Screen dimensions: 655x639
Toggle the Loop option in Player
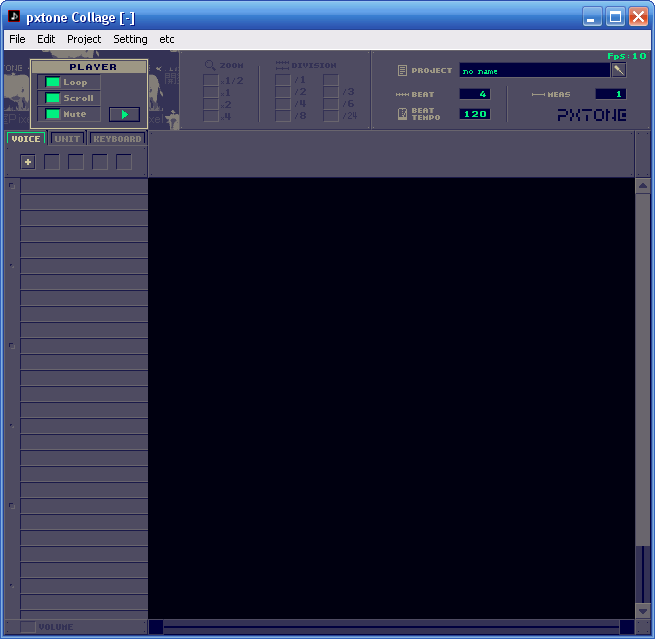(x=53, y=82)
